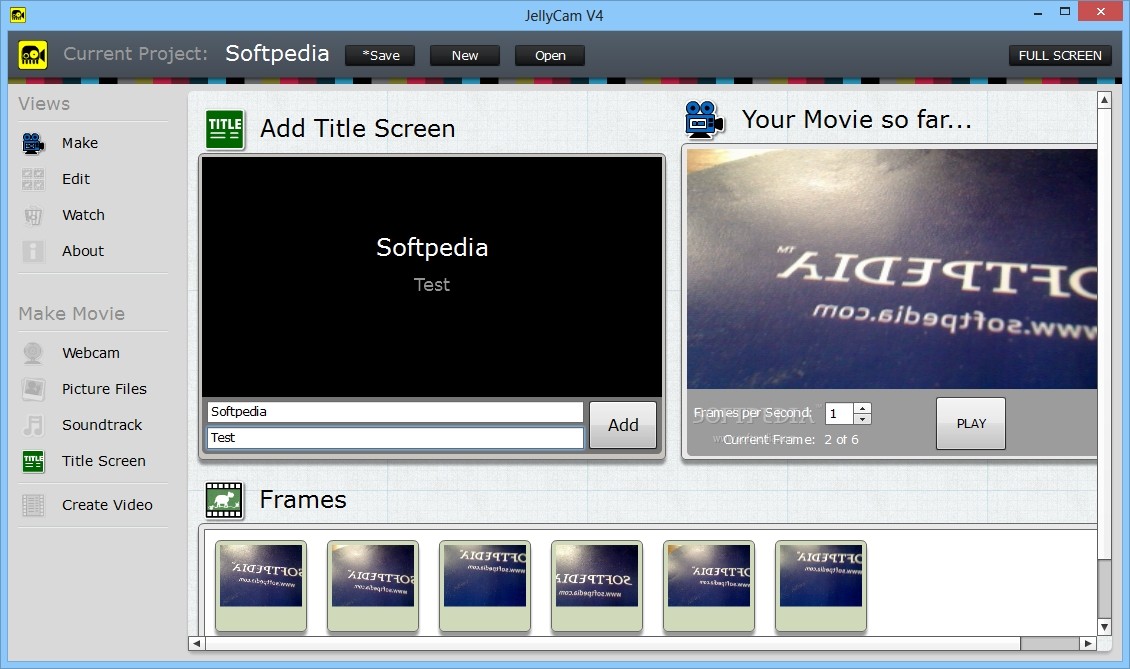This screenshot has height=669, width=1130.
Task: Click Add to add the title screen
Action: (x=623, y=425)
